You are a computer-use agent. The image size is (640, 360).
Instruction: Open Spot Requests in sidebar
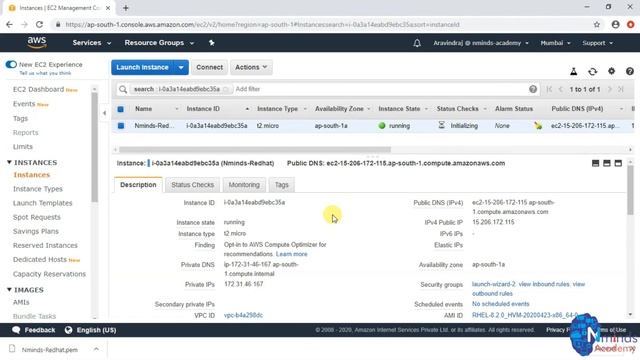37,217
